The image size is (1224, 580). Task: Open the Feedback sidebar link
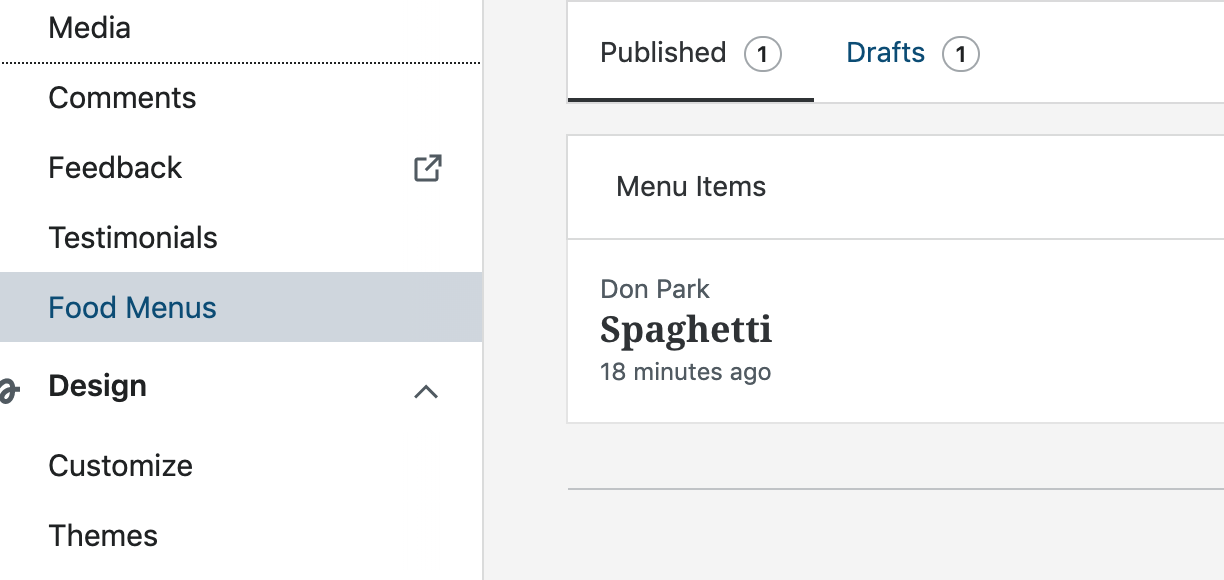tap(115, 168)
